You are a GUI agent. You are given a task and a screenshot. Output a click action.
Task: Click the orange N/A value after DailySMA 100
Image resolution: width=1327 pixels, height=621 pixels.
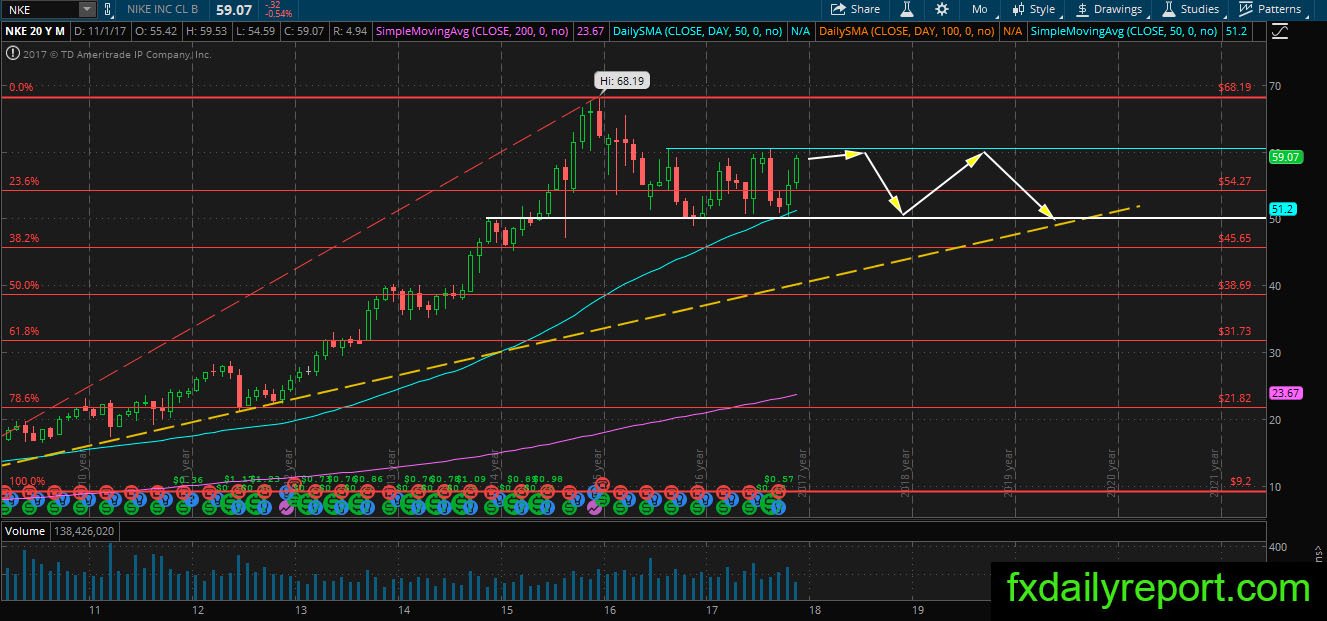(1012, 32)
